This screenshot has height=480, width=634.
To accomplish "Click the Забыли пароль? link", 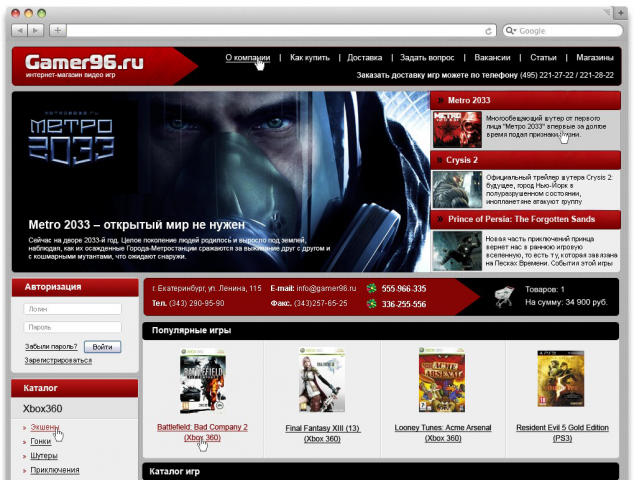I will [x=51, y=347].
